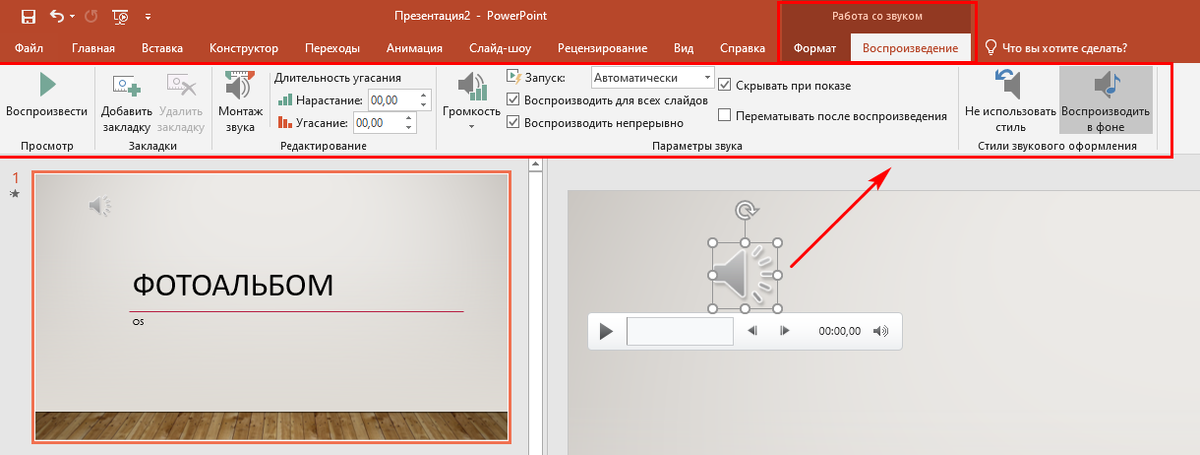Click the 00:00,00 time display

click(839, 331)
